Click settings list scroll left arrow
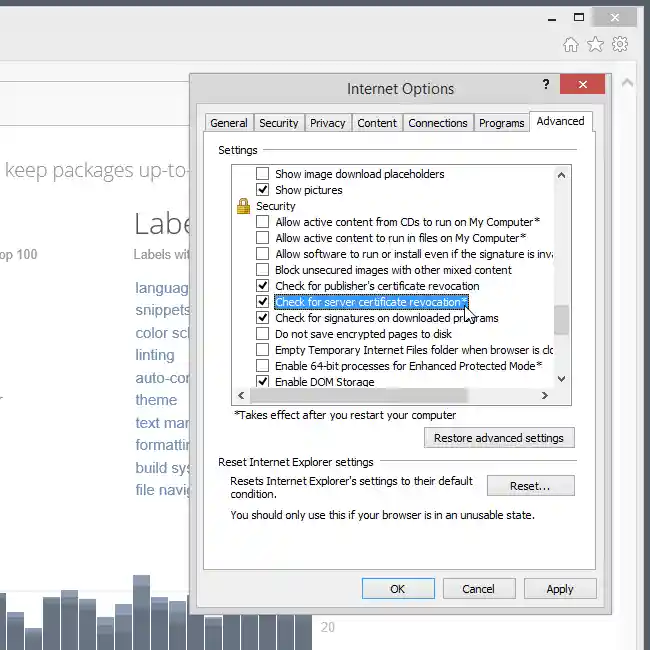 click(x=241, y=395)
